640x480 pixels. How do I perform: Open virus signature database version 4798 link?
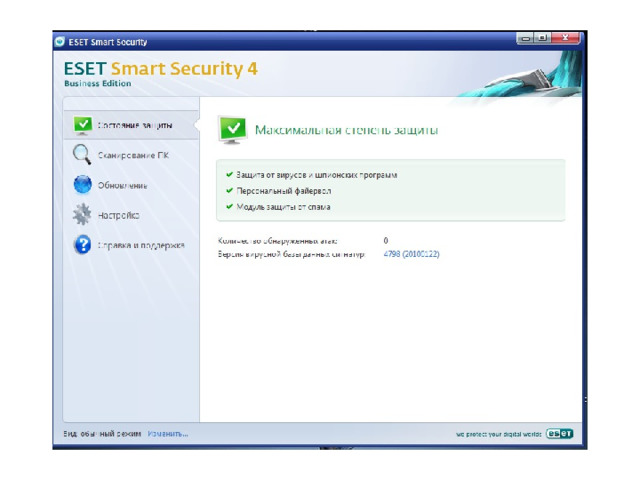(x=411, y=254)
